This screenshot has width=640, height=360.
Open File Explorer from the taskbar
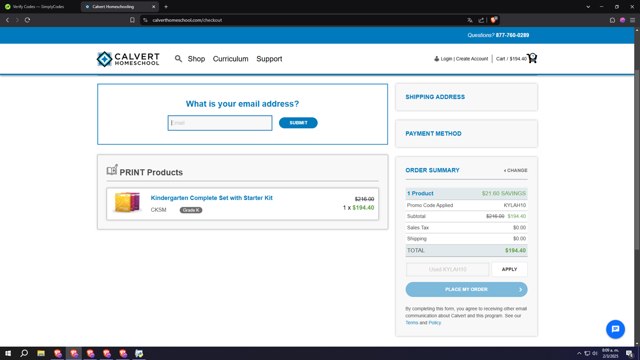[x=41, y=353]
